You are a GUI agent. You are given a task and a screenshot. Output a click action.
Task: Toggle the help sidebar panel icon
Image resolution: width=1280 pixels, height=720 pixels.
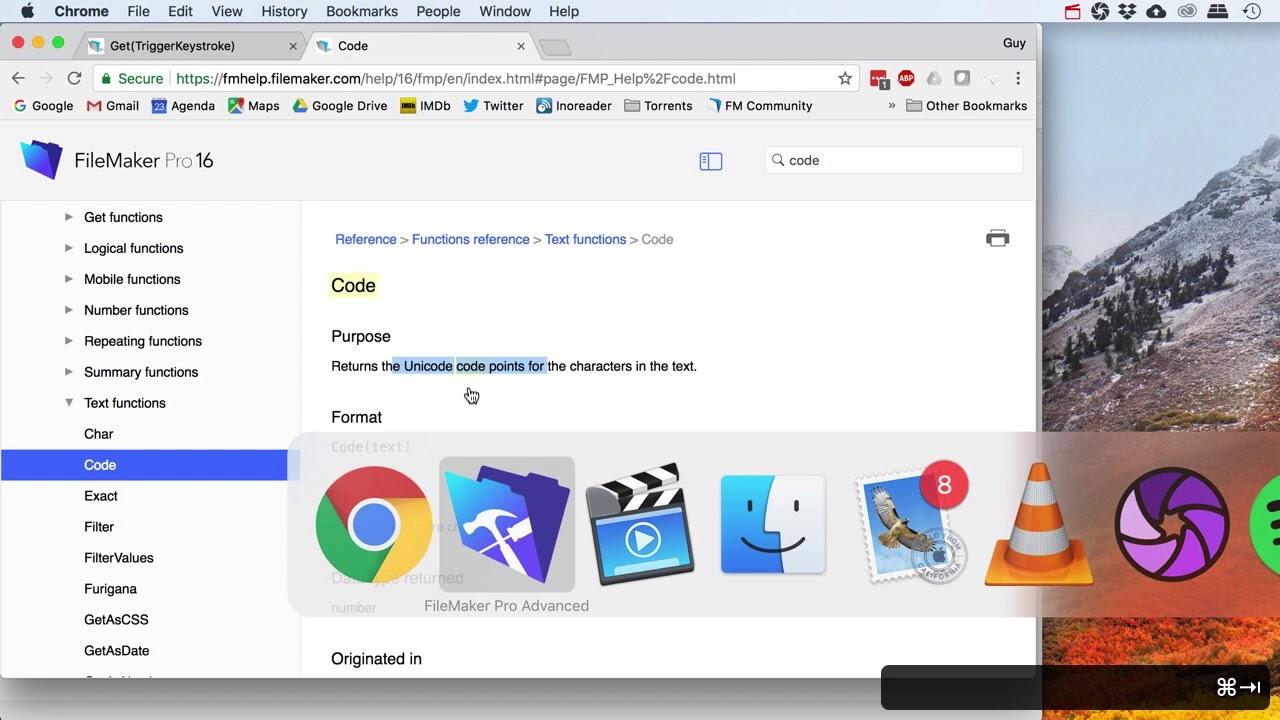711,161
